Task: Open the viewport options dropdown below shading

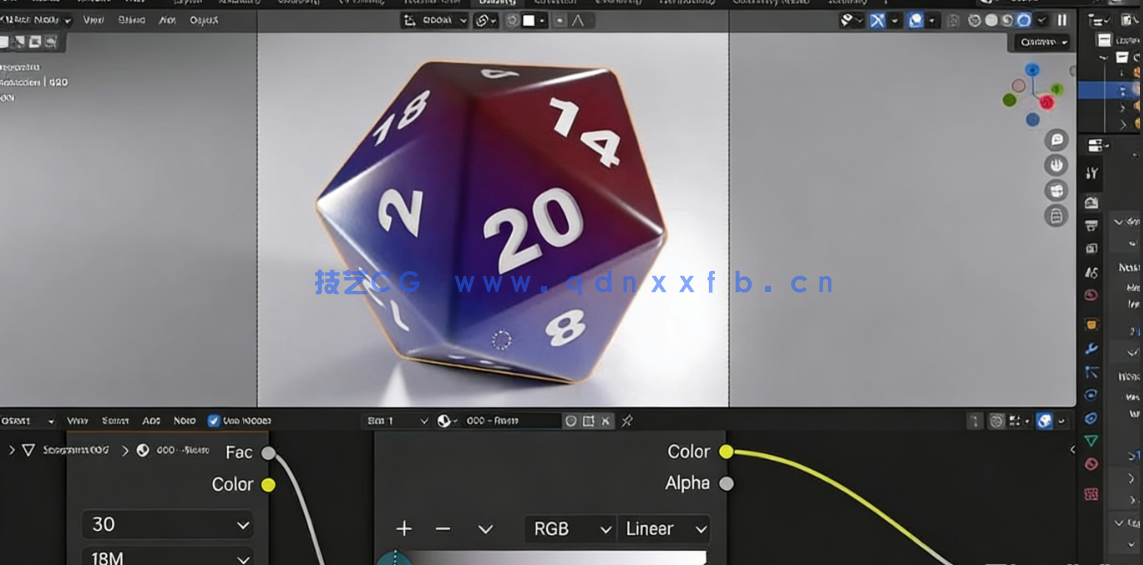Action: tap(1042, 42)
